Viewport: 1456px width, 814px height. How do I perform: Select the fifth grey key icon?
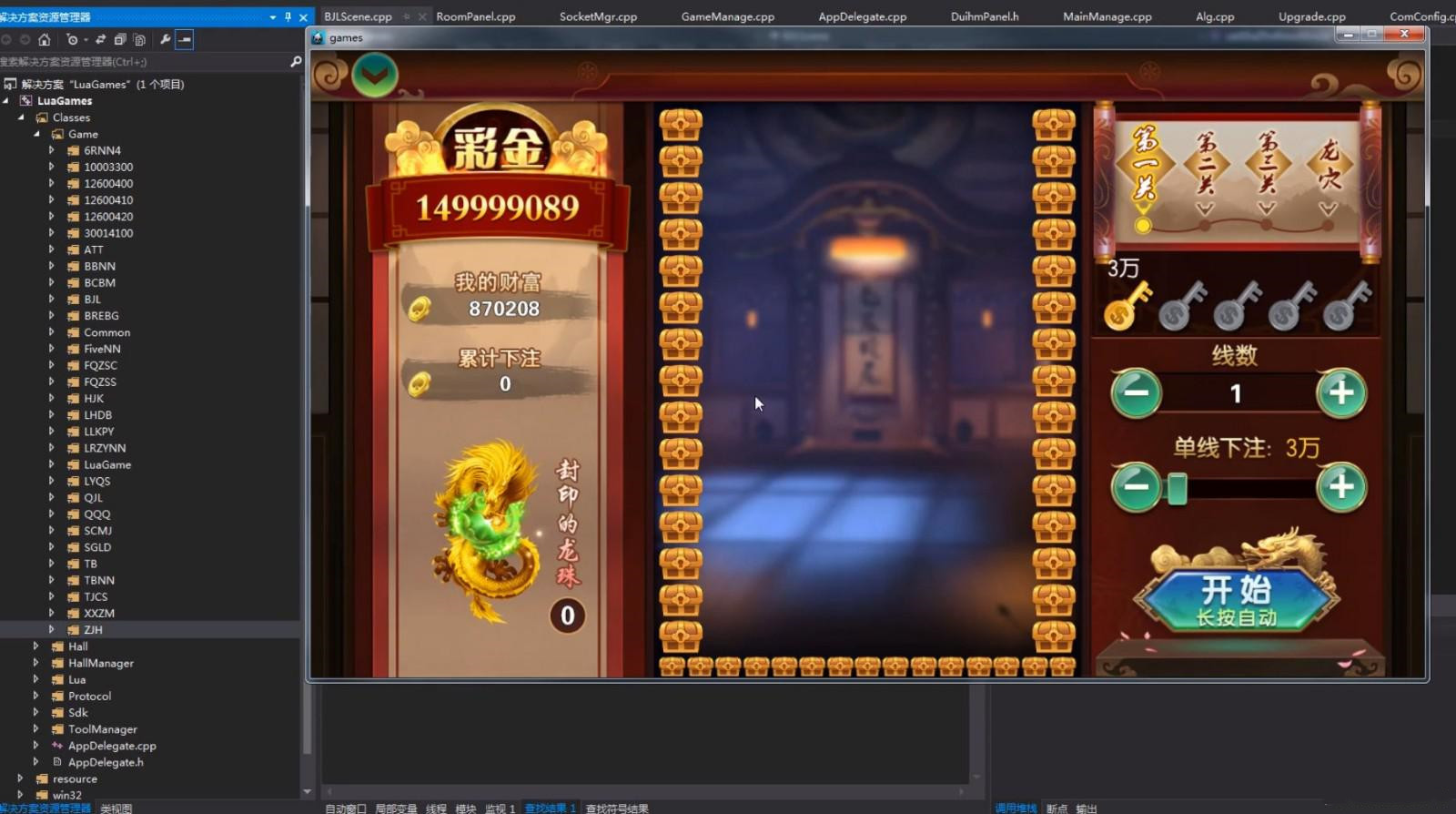coord(1347,305)
